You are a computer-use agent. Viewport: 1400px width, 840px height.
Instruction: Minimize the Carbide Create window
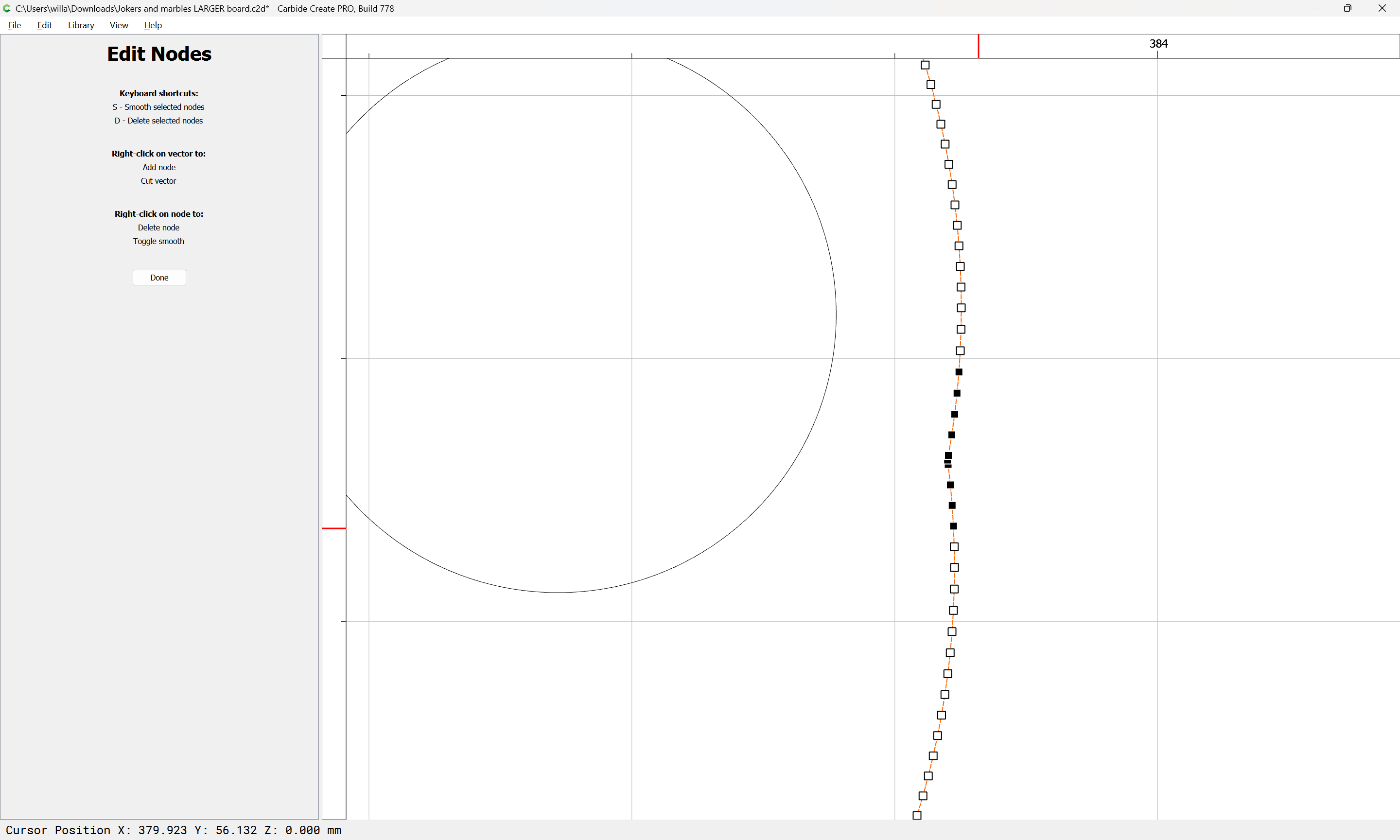pyautogui.click(x=1314, y=8)
